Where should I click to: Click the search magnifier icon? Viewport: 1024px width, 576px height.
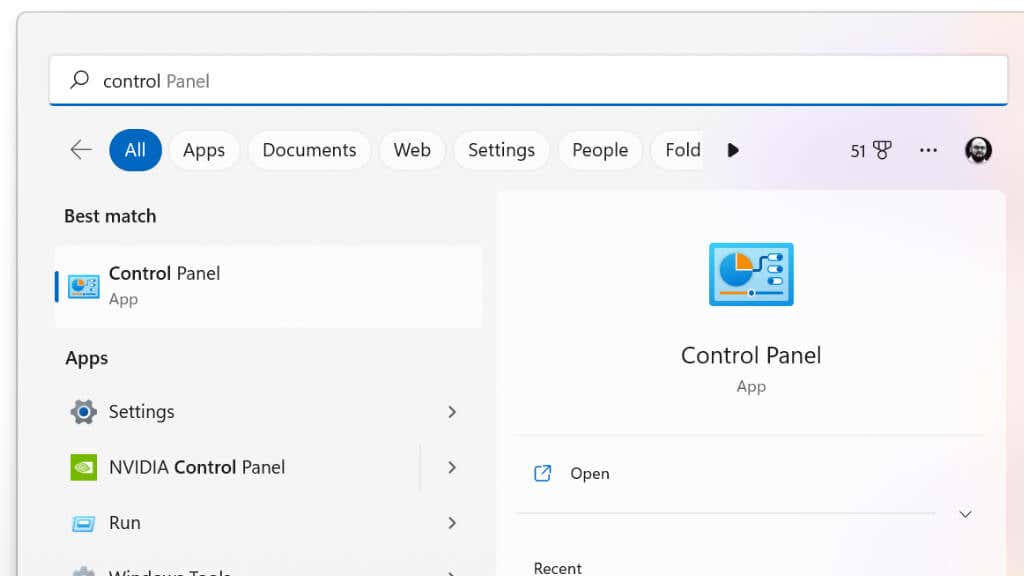click(79, 80)
